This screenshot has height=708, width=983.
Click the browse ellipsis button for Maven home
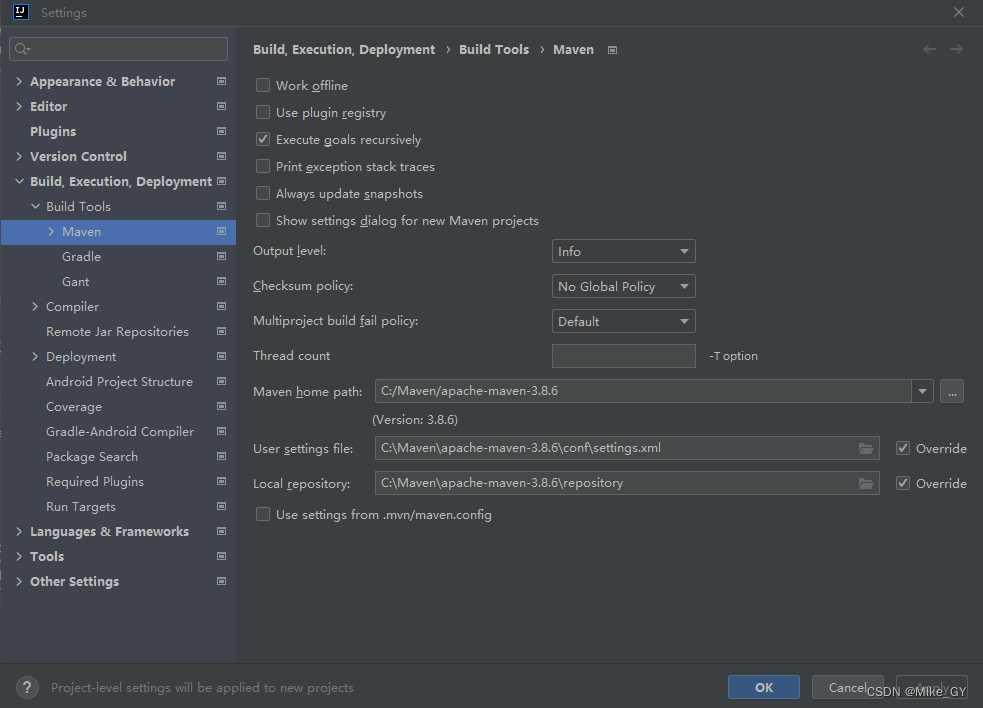(951, 392)
